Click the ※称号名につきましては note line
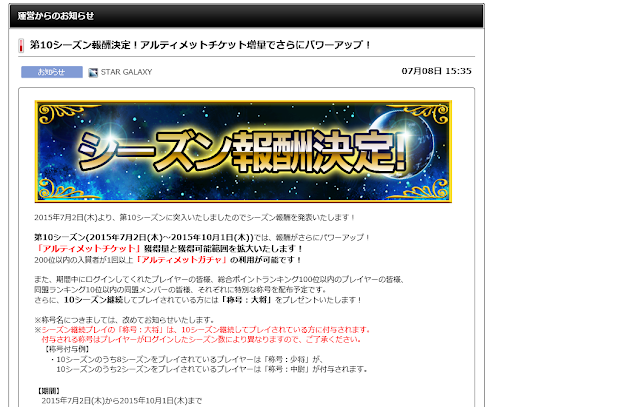The width and height of the screenshot is (640, 407). click(124, 320)
